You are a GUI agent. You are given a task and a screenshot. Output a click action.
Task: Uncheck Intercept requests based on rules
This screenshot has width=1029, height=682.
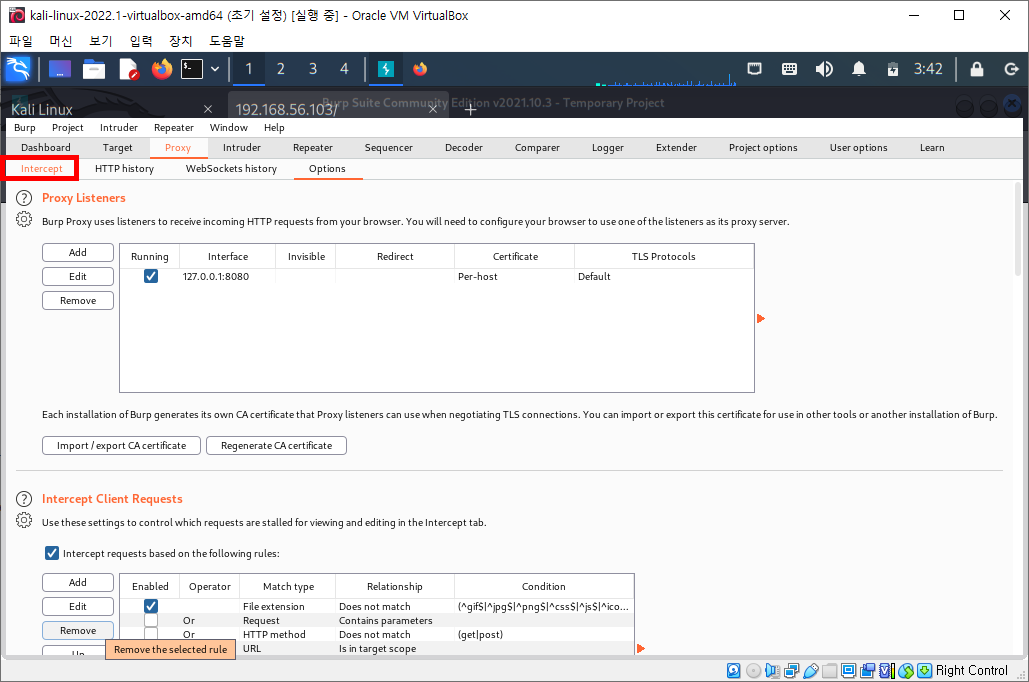pyautogui.click(x=52, y=553)
